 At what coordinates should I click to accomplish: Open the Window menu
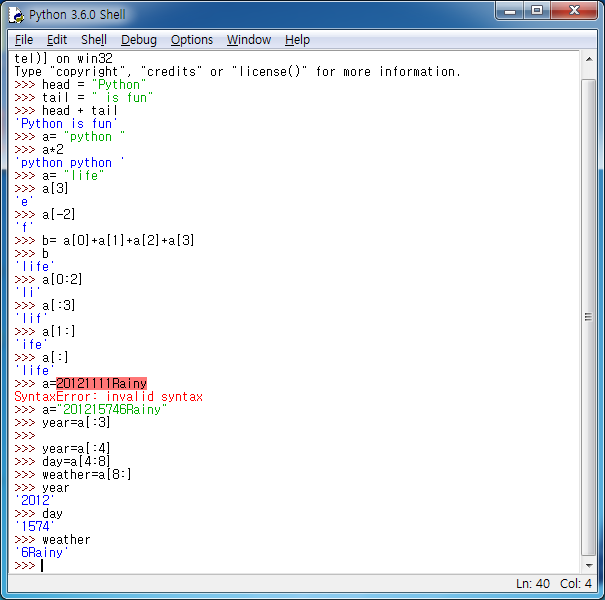tap(249, 40)
